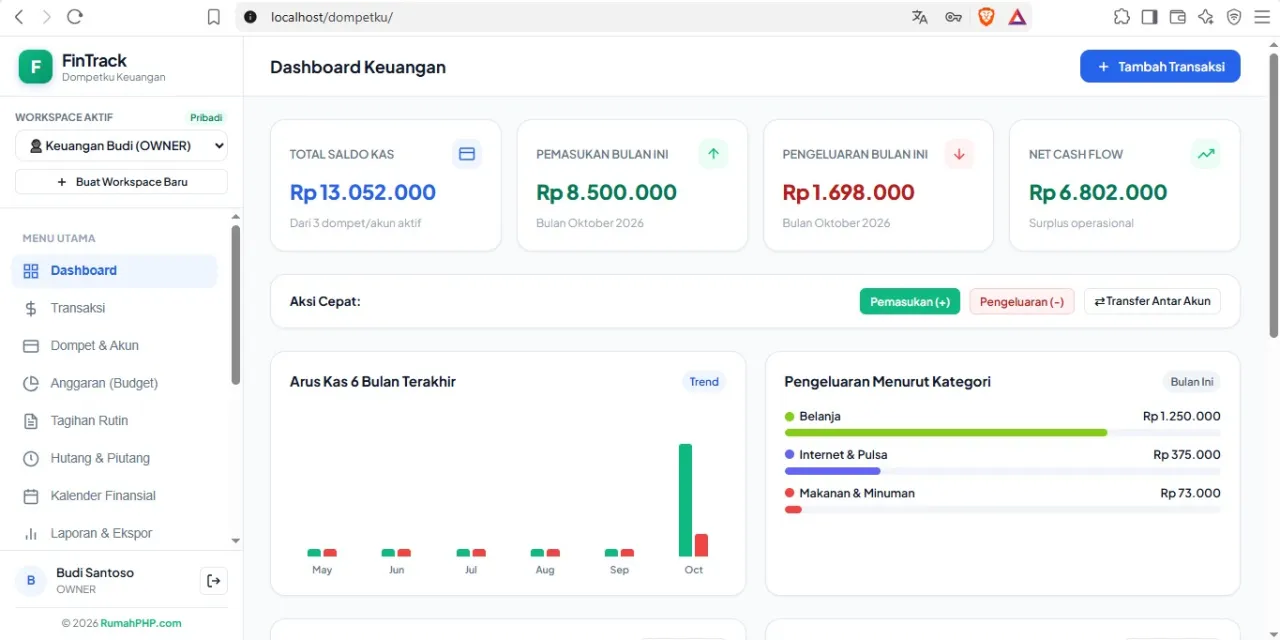Click the Tambah Transaksi button

[1160, 66]
